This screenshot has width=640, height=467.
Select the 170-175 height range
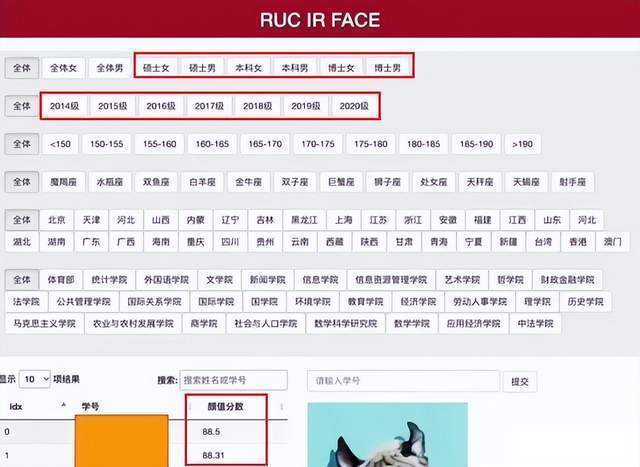pyautogui.click(x=318, y=144)
